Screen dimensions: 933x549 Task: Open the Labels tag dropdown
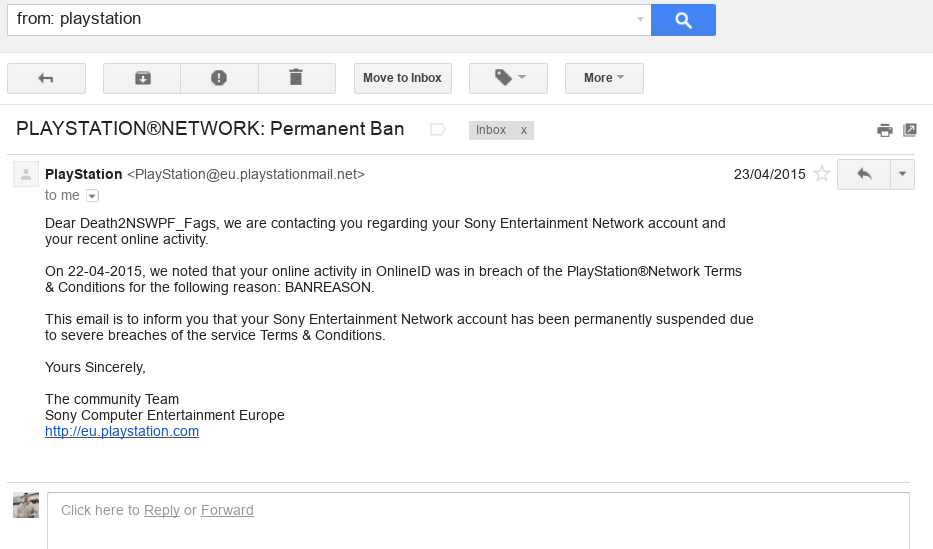pyautogui.click(x=508, y=79)
